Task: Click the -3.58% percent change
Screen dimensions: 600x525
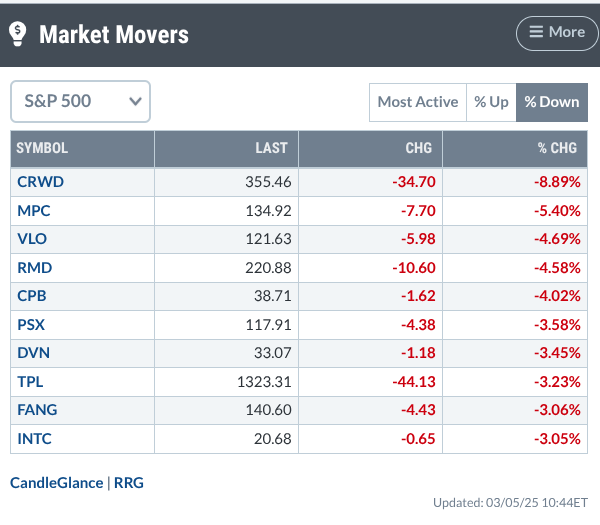Action: tap(558, 325)
